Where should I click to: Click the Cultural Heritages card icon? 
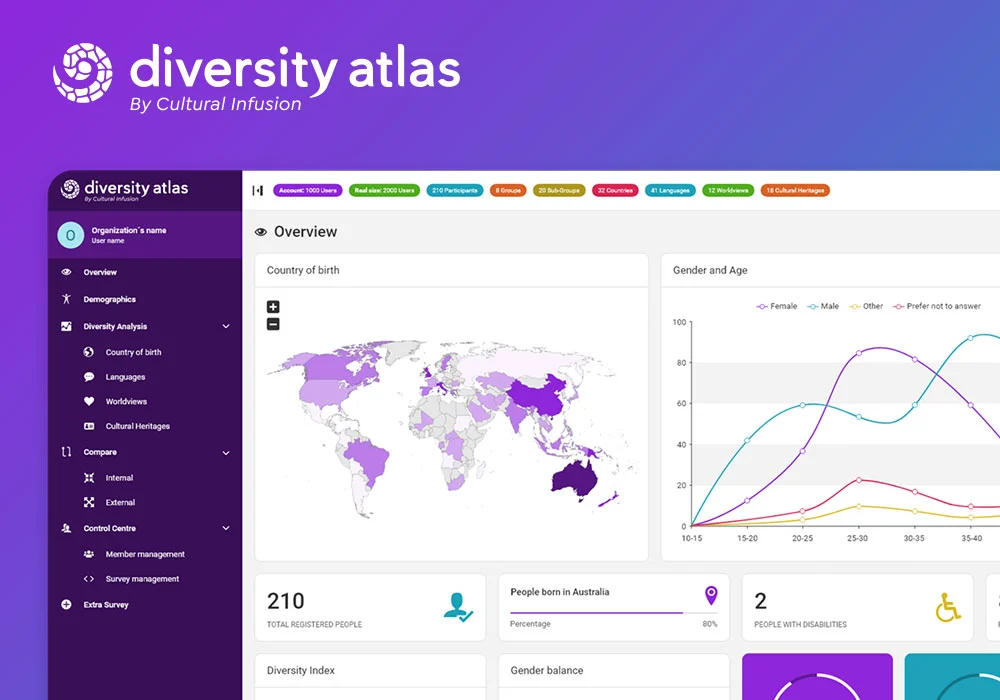click(89, 426)
